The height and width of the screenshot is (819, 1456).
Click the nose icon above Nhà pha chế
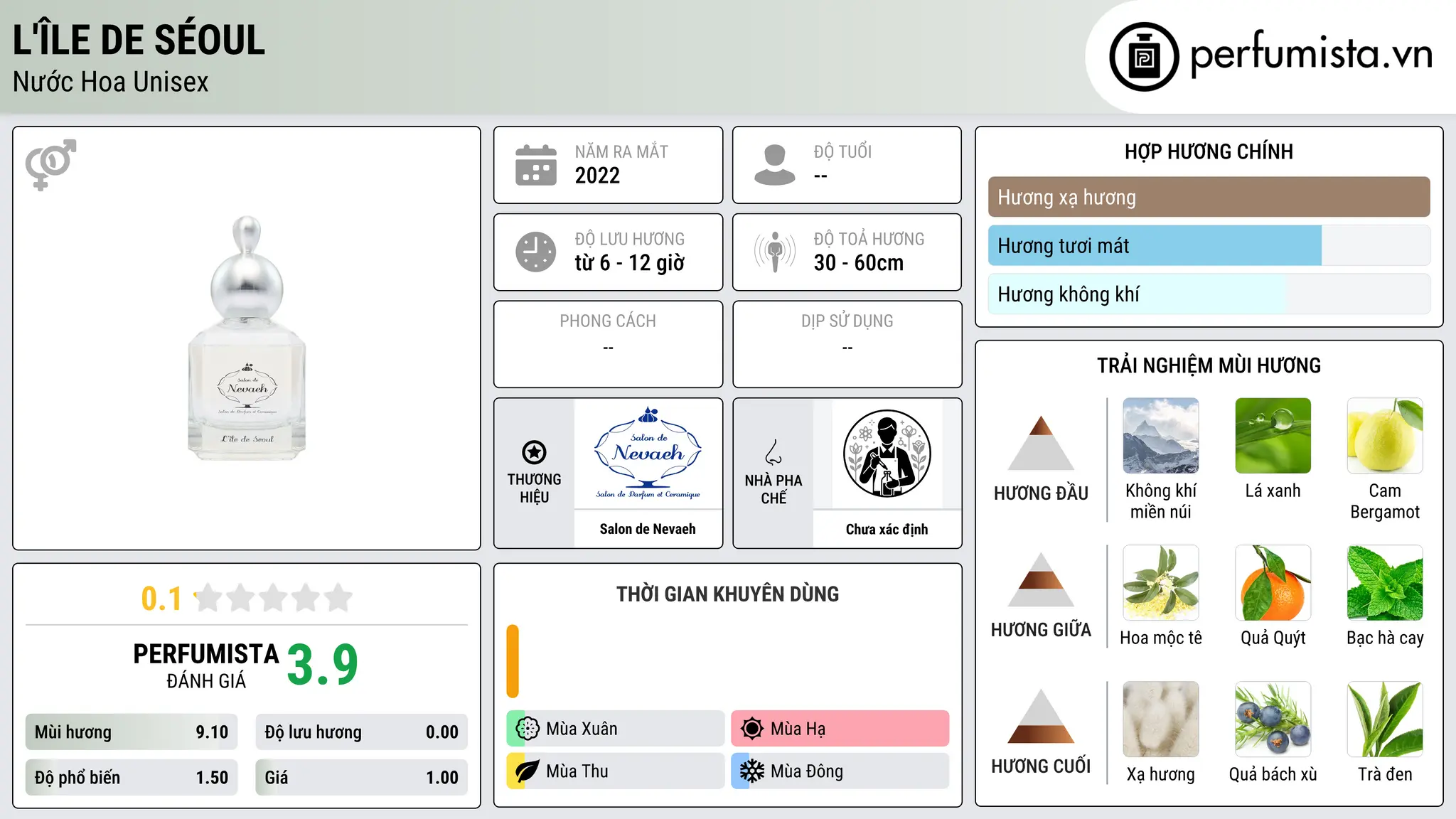tap(773, 452)
